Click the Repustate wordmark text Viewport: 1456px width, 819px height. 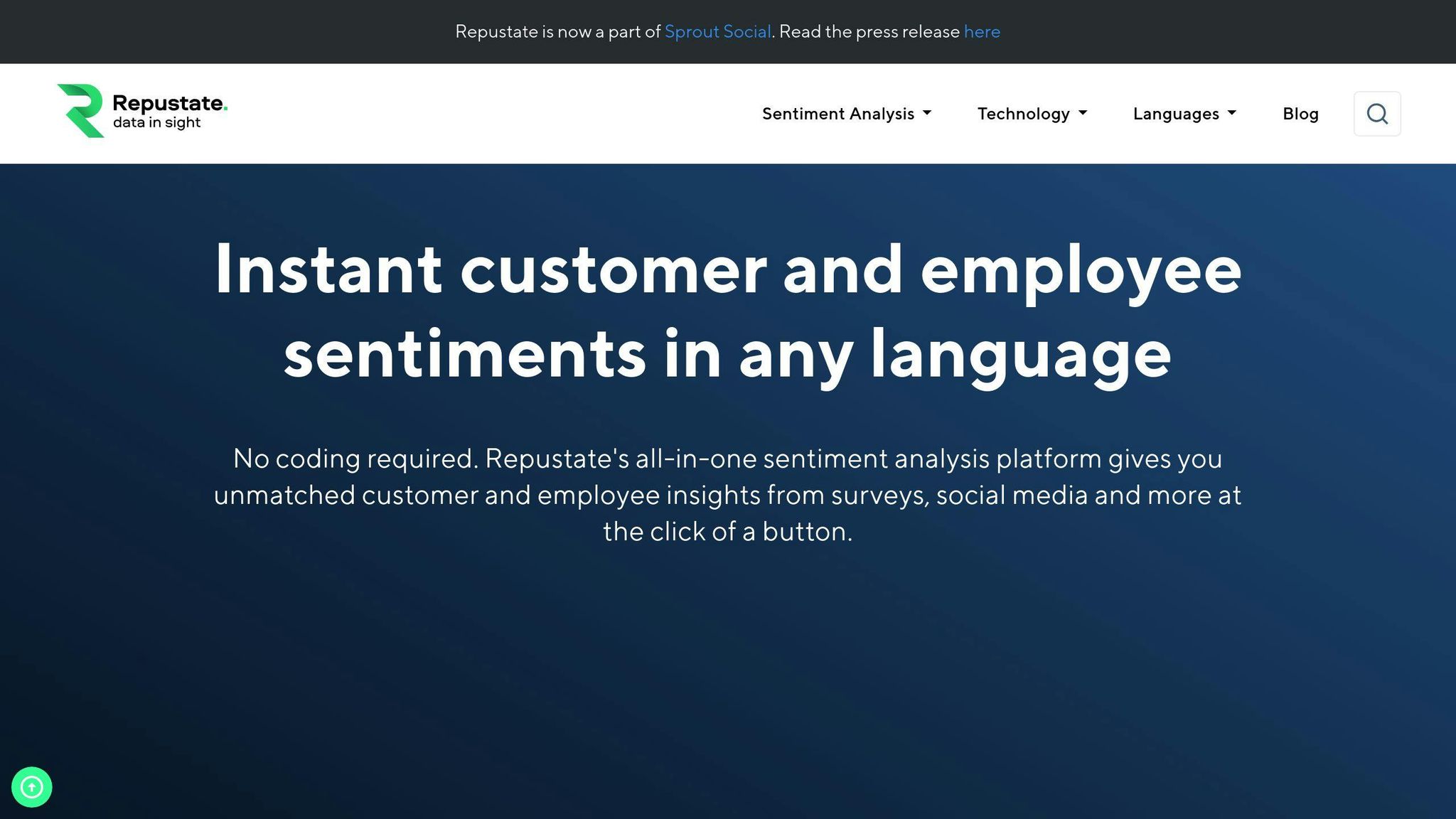click(168, 103)
